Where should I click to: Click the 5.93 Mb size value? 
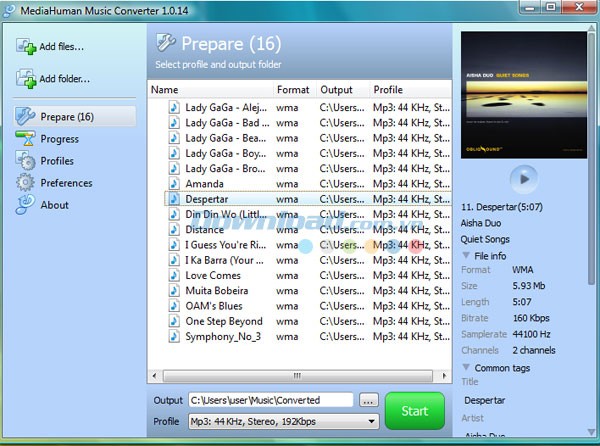pyautogui.click(x=528, y=286)
